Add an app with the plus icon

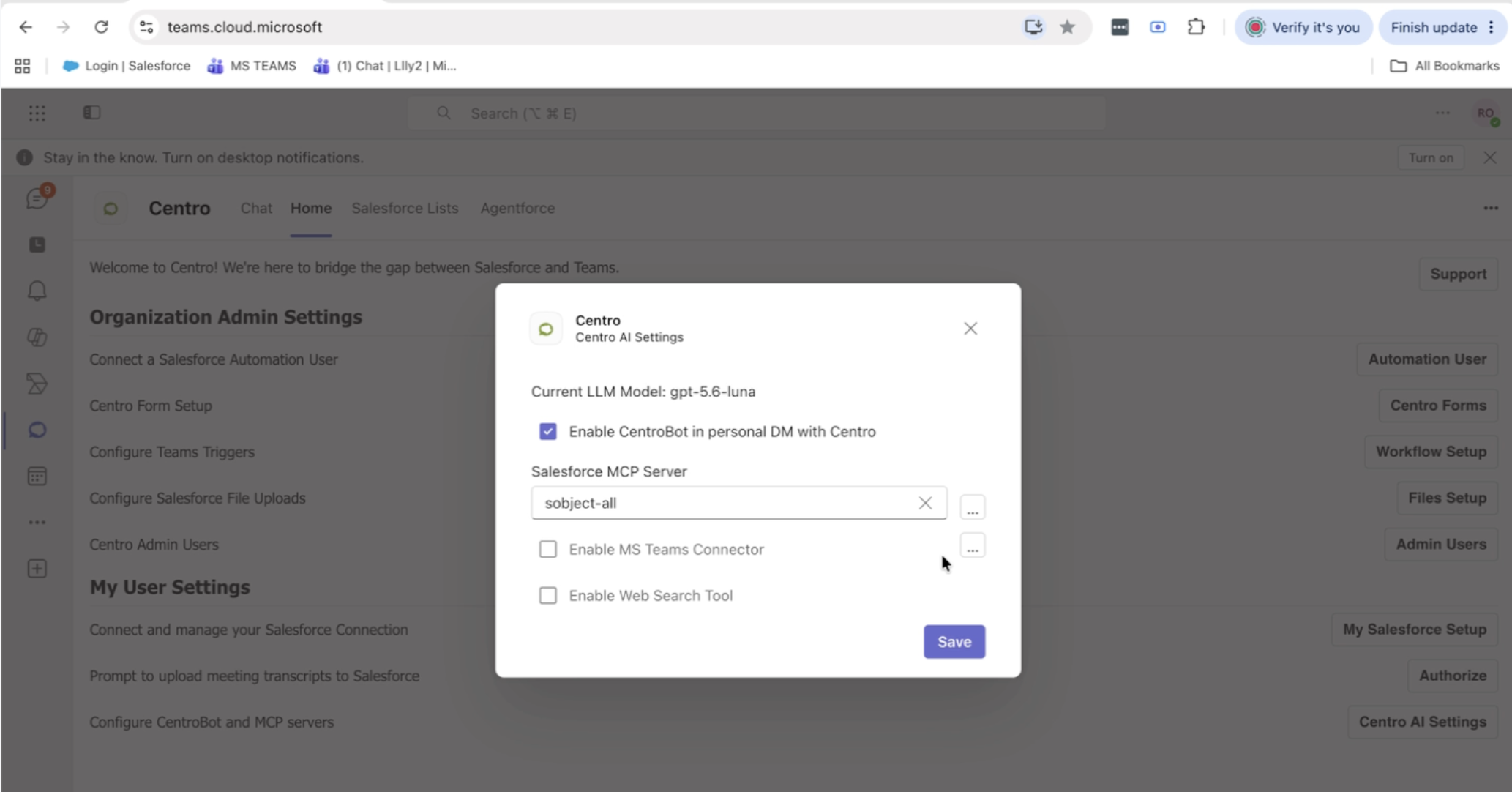click(x=37, y=569)
